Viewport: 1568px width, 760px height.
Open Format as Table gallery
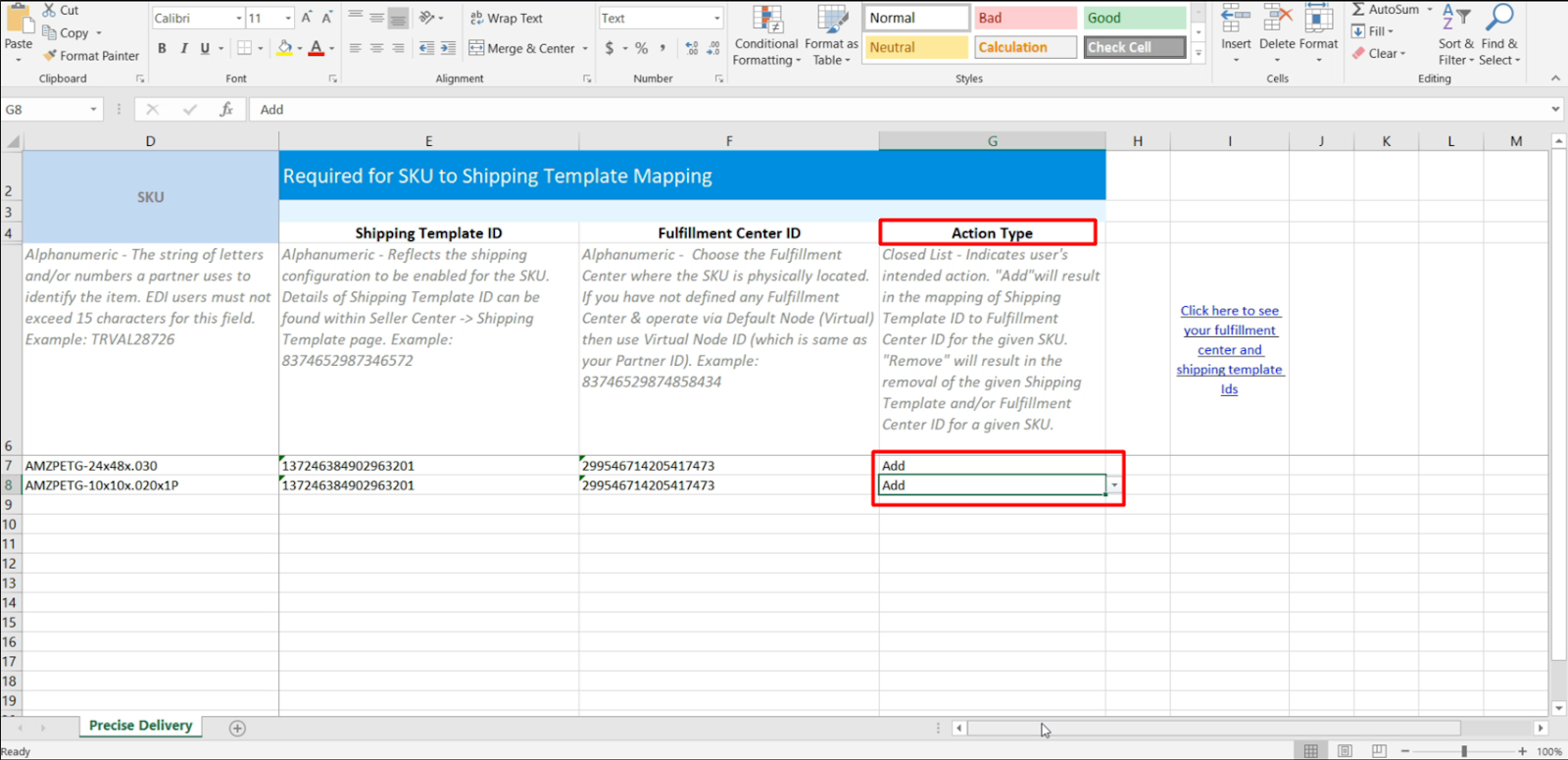pos(831,35)
